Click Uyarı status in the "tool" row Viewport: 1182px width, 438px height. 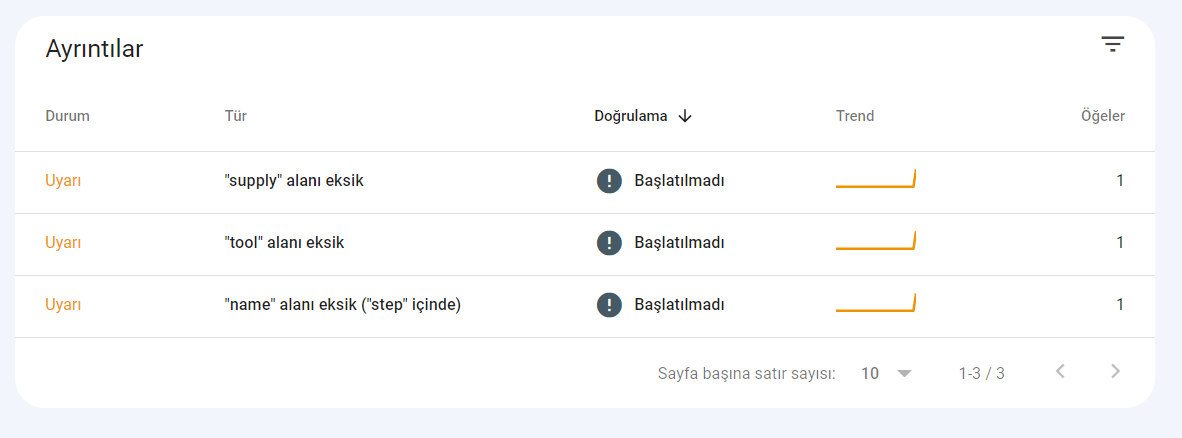coord(63,243)
